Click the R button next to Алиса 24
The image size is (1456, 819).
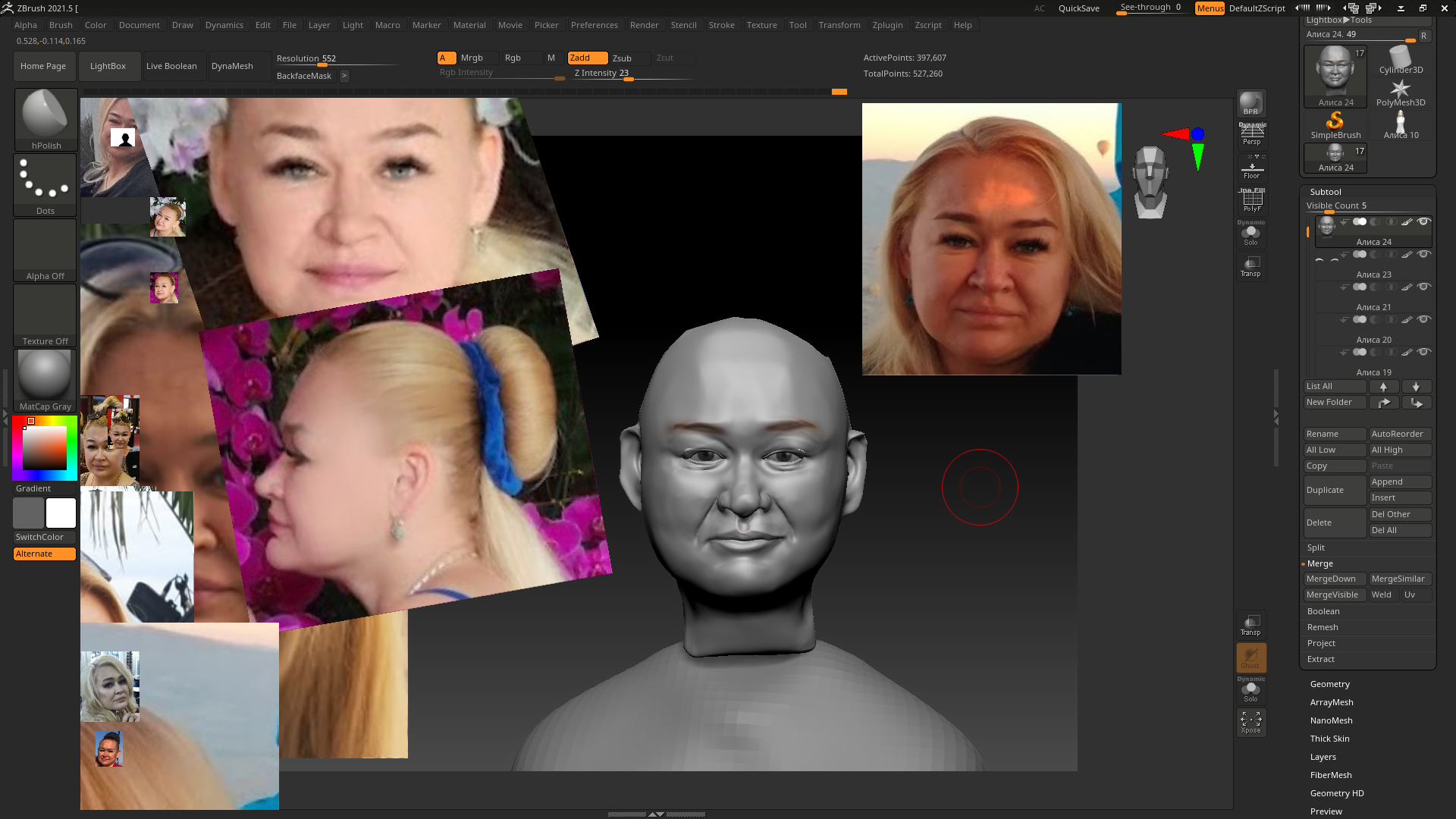tap(1424, 35)
